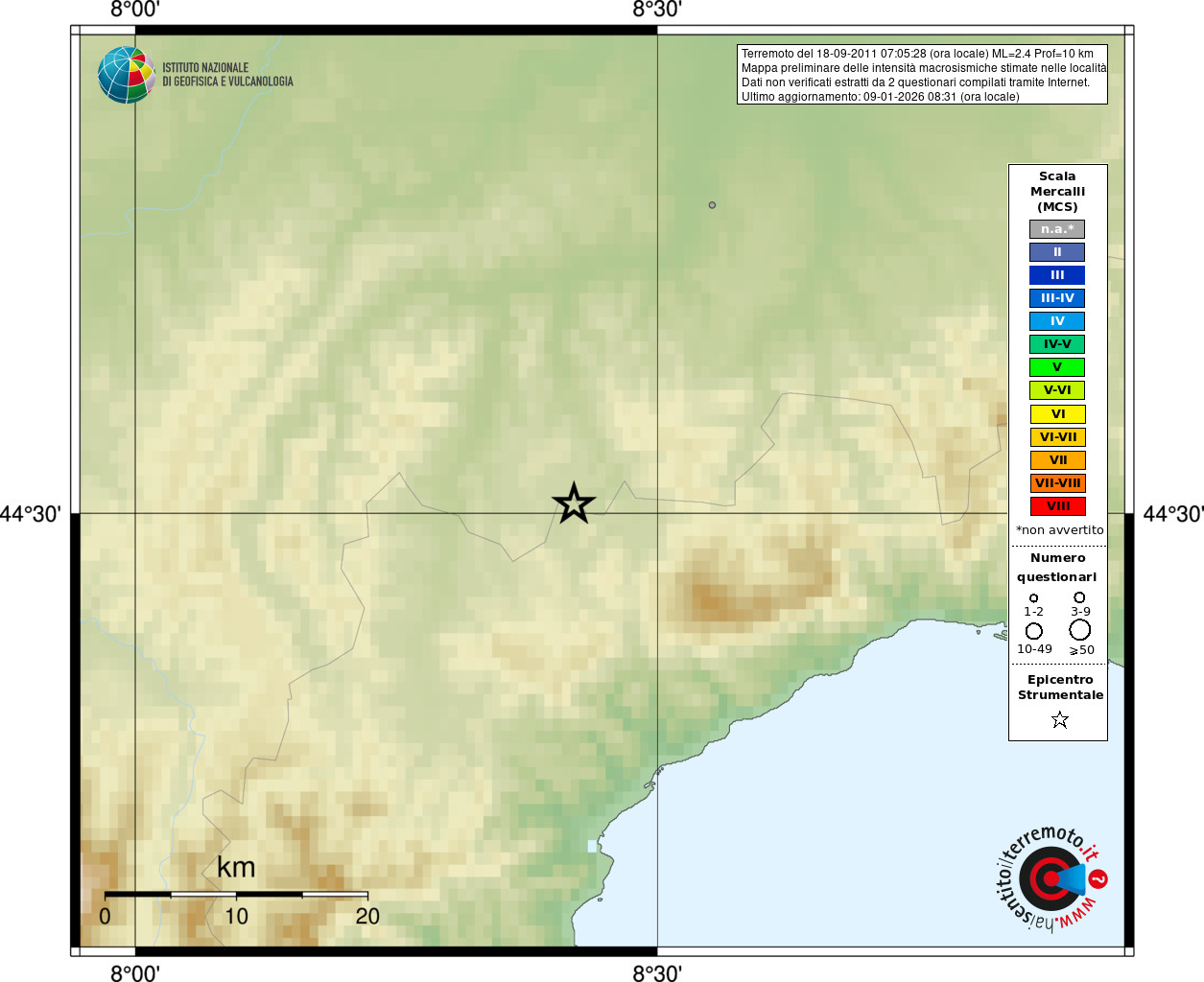Click the epicenter star symbol in the legend
The height and width of the screenshot is (982, 1204).
pos(1059,719)
